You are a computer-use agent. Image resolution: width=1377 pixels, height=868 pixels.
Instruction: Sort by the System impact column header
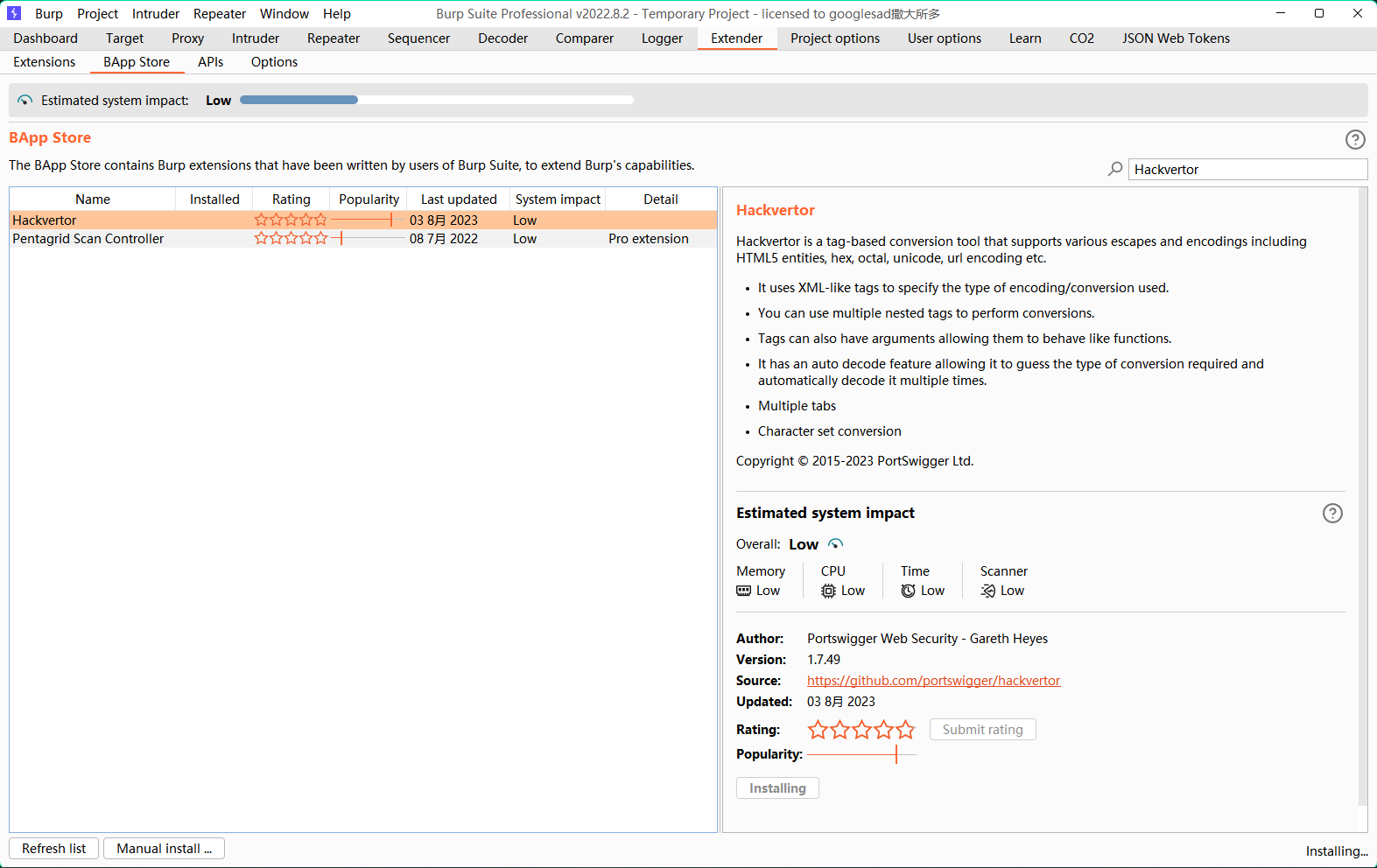click(x=558, y=199)
